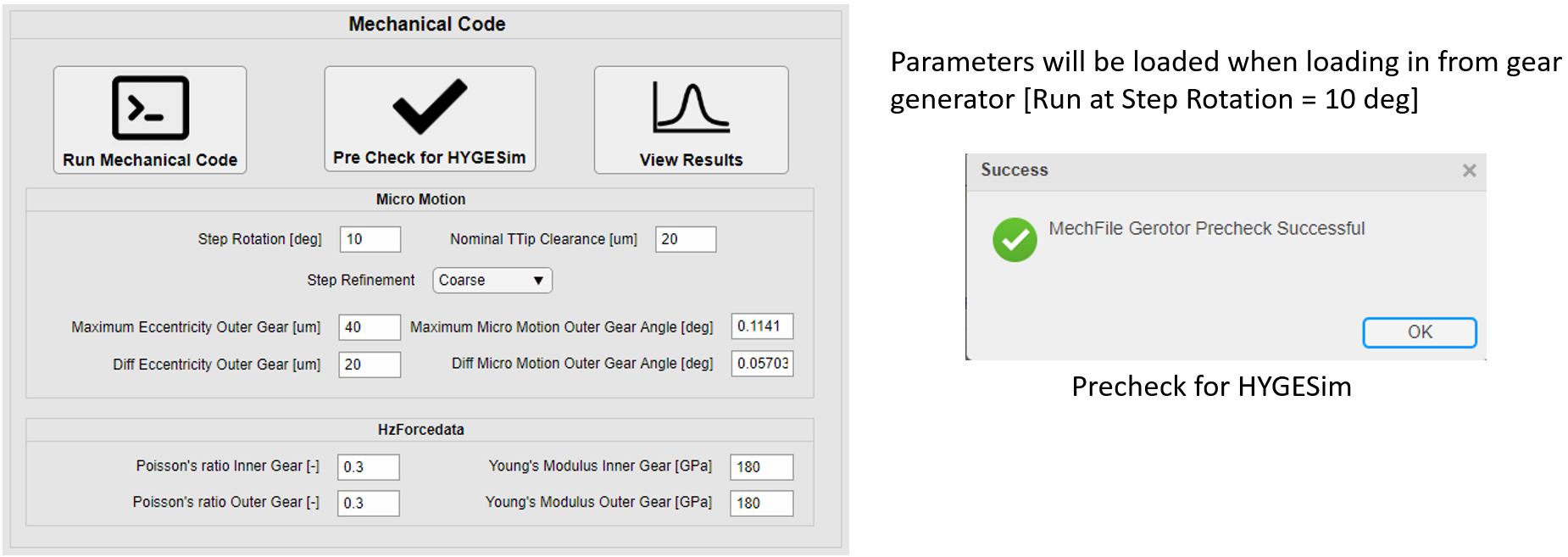Click Maximum Eccentricity Outer Gear field
Screen dimensions: 1568x557
370,327
